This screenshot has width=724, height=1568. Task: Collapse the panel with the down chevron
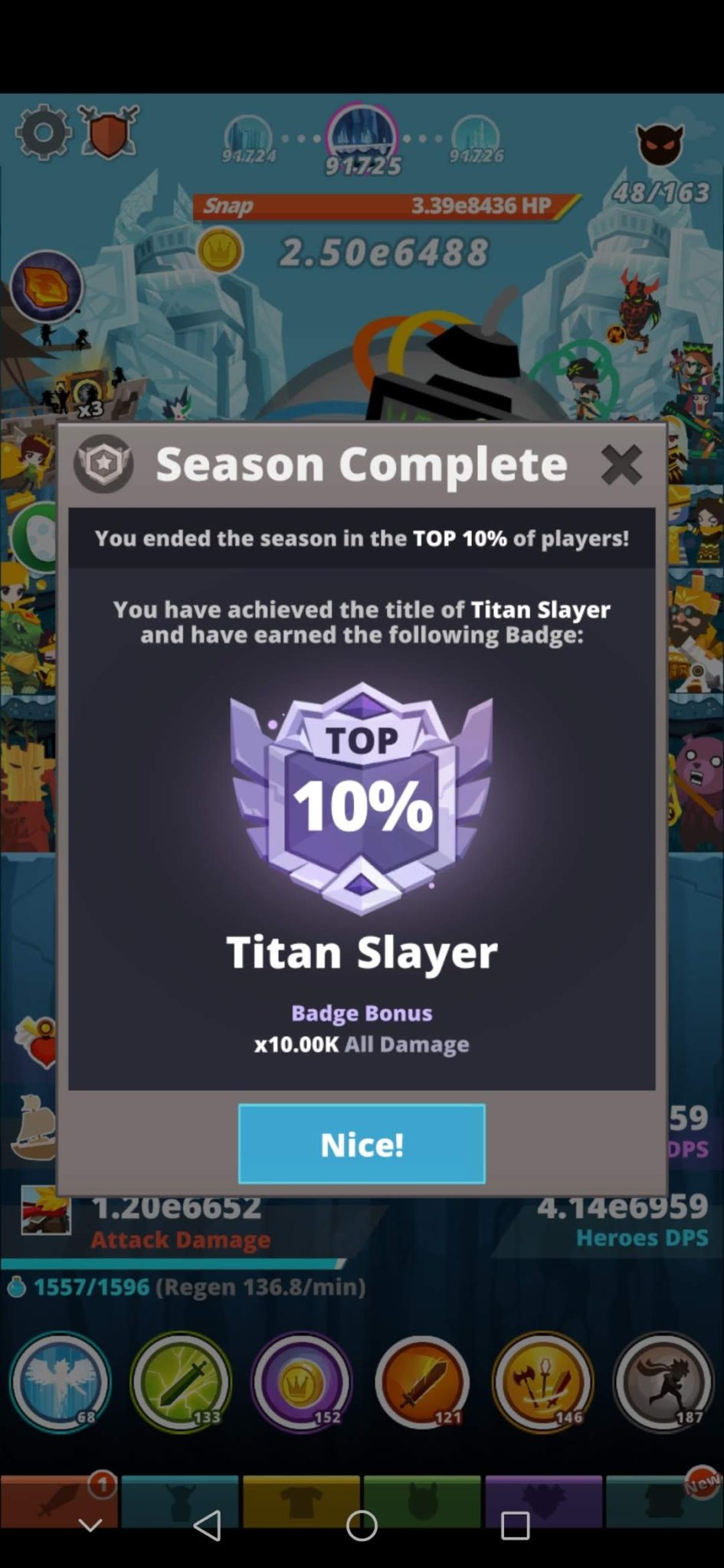(90, 1524)
